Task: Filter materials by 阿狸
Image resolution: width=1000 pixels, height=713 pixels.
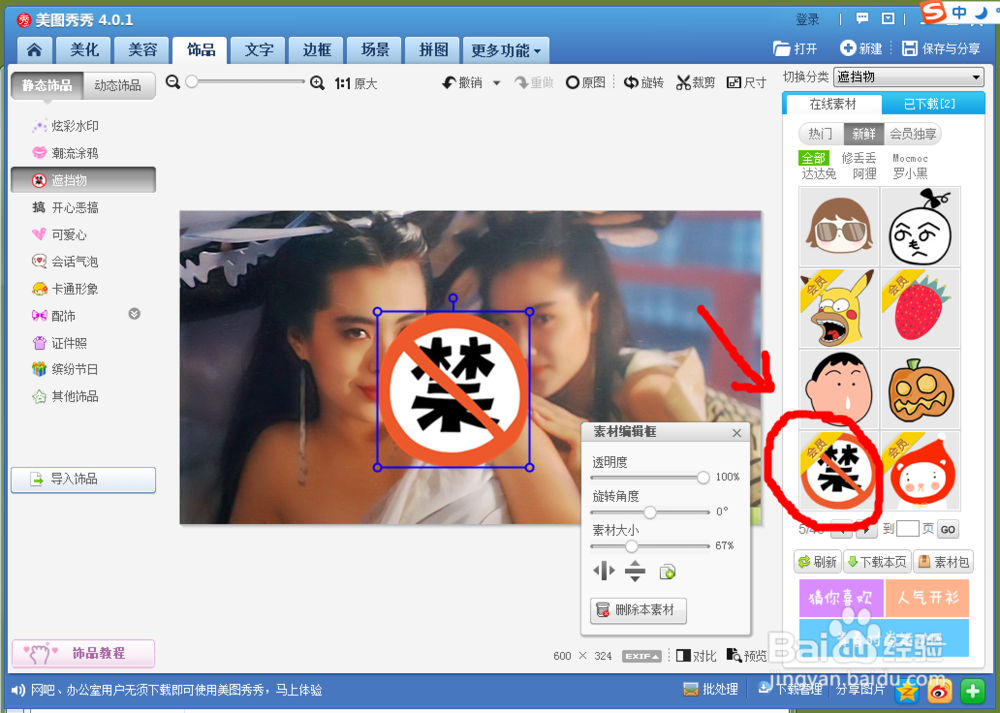Action: 864,173
